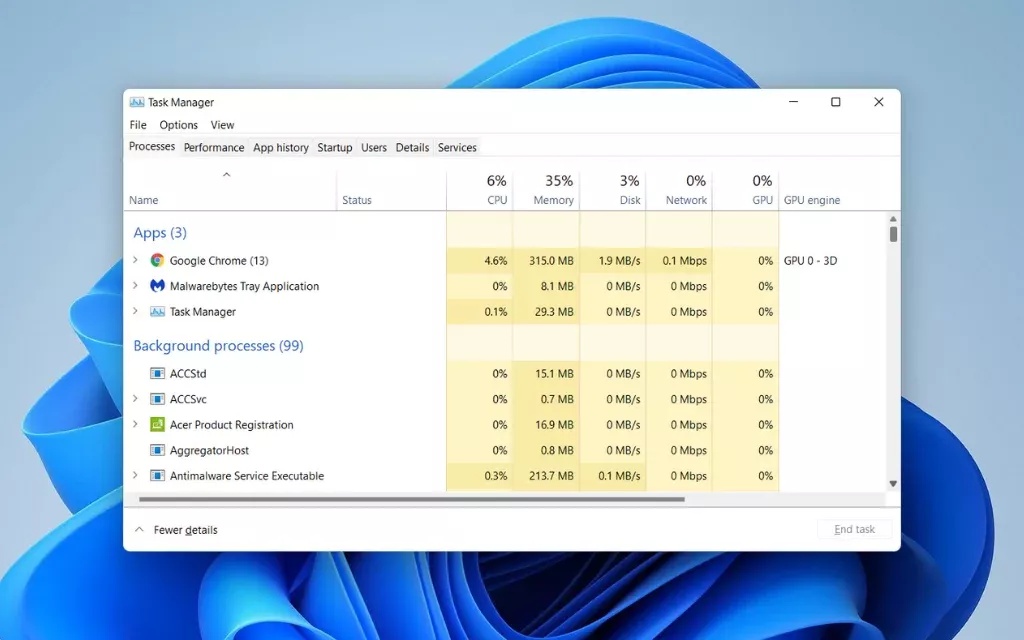Open the View menu

pos(222,124)
